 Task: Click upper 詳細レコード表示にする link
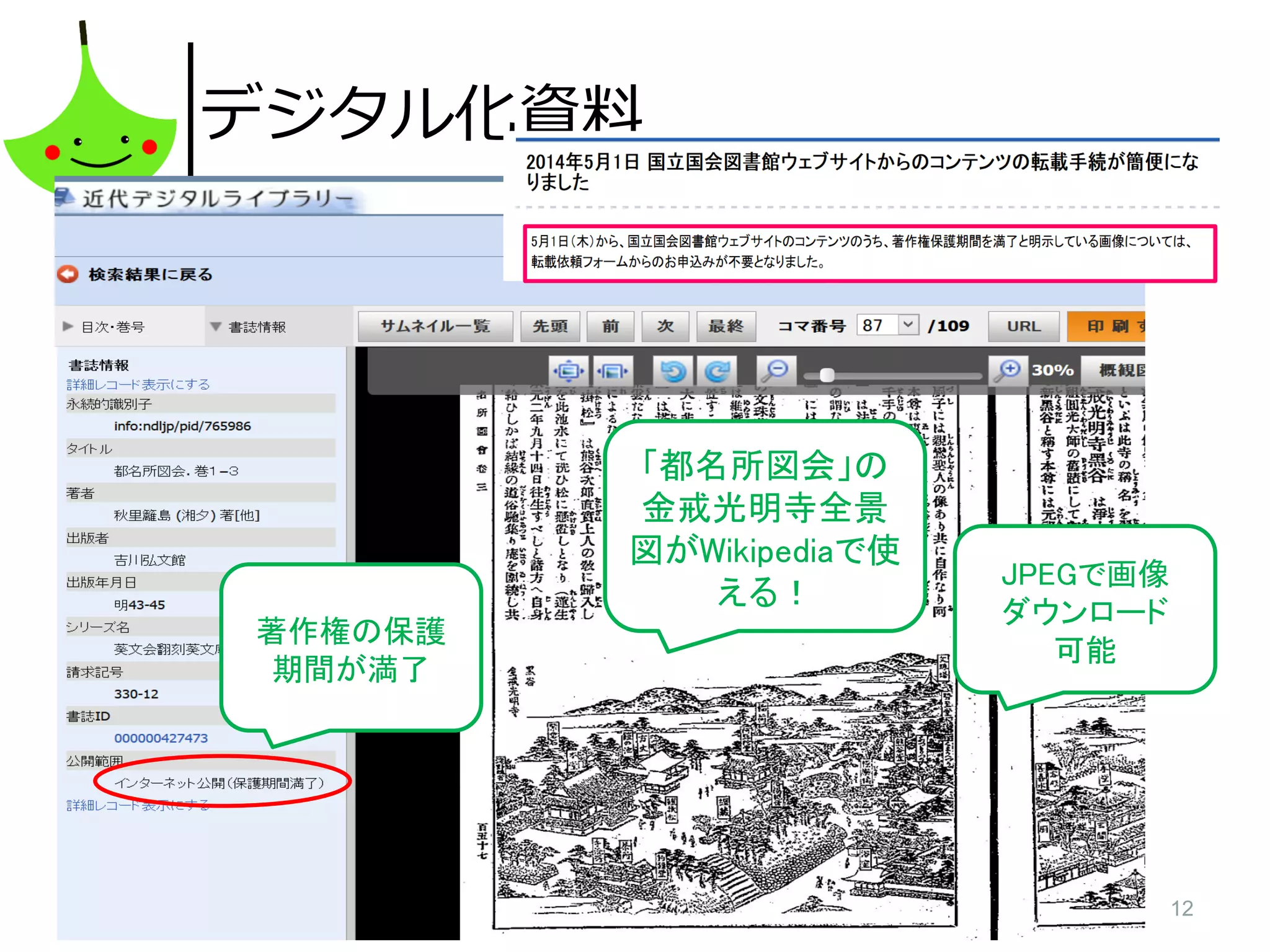click(138, 384)
